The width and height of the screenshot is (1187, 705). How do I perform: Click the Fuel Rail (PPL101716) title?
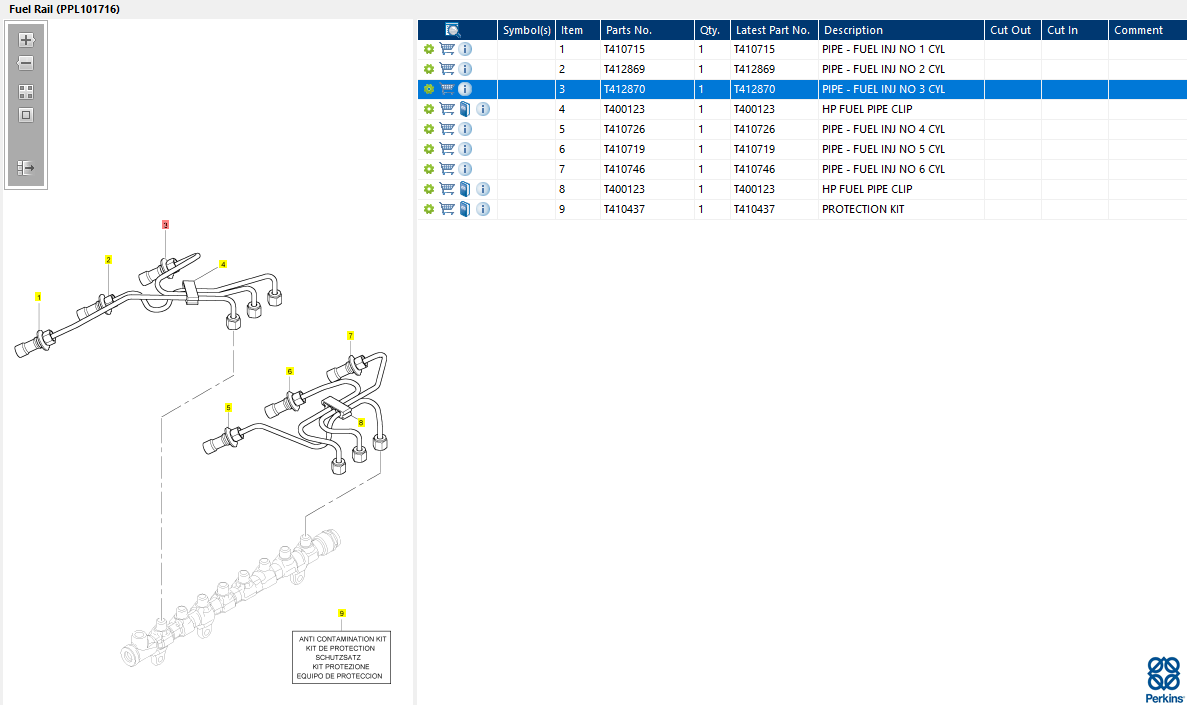click(64, 9)
